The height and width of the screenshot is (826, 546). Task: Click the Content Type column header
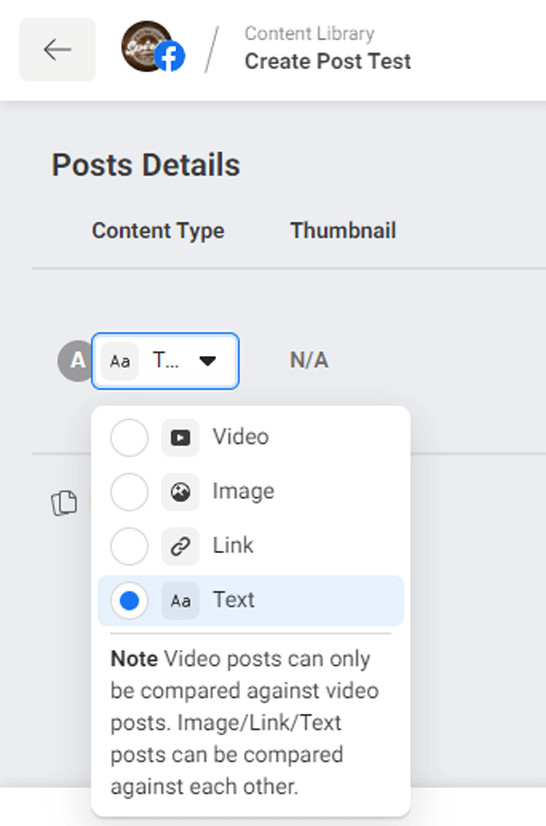158,231
